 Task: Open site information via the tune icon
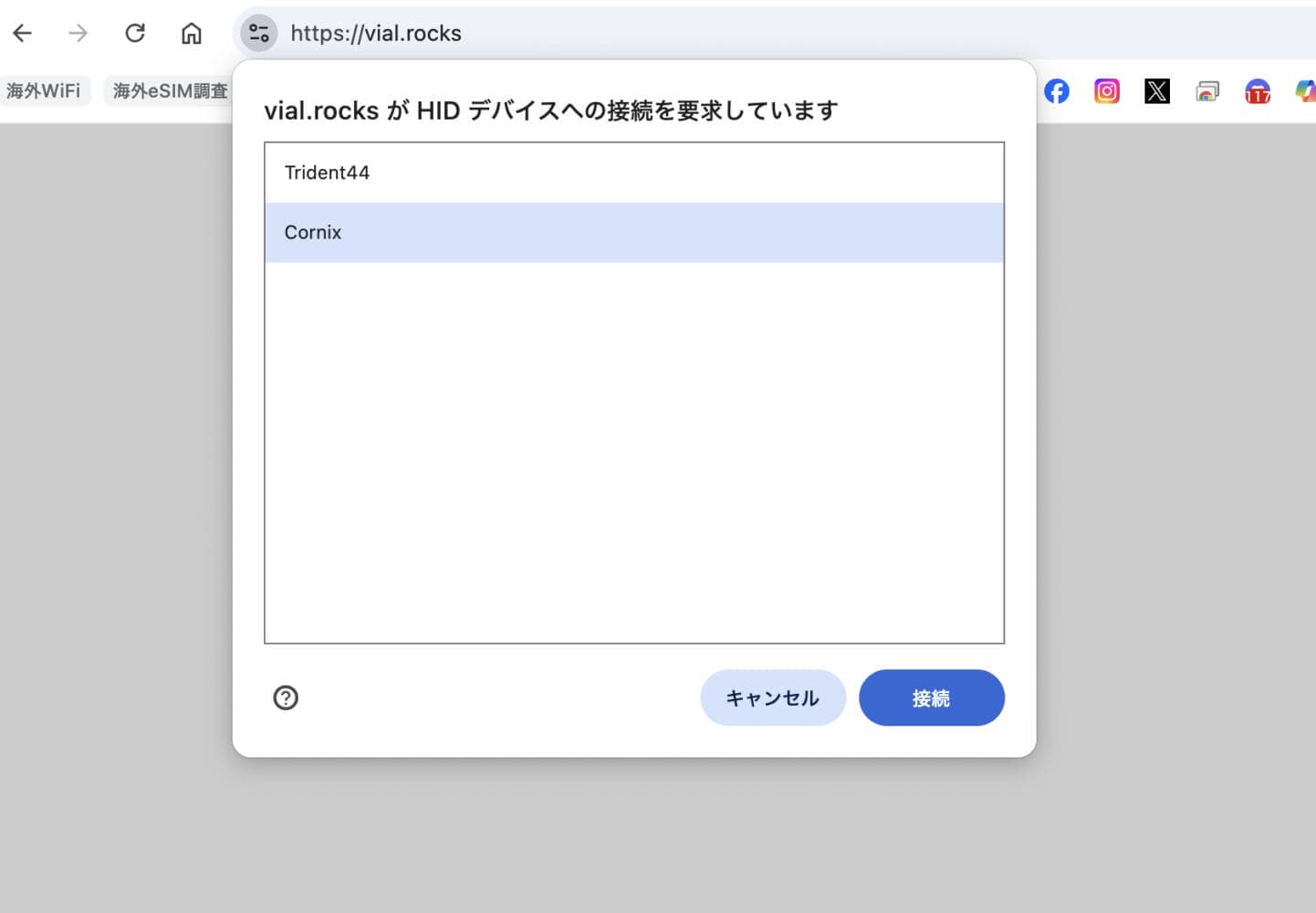[257, 33]
